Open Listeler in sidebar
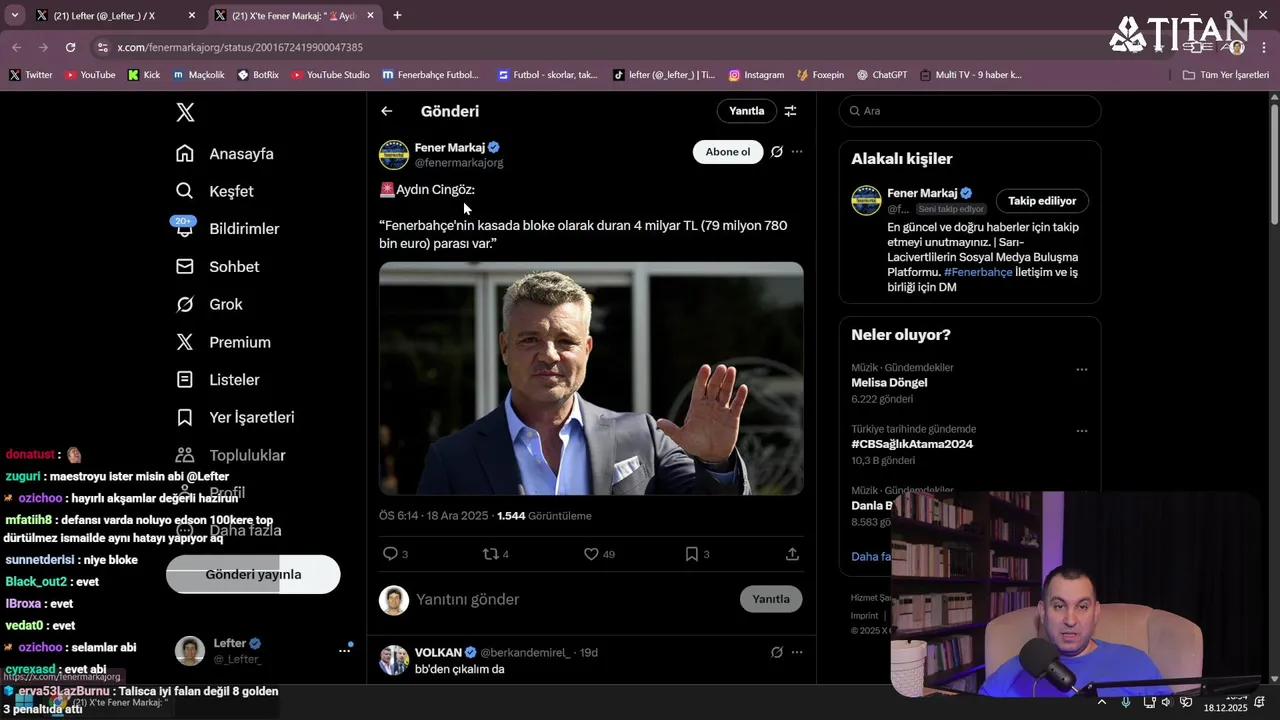Screen dimensions: 1280x720 click(217, 380)
